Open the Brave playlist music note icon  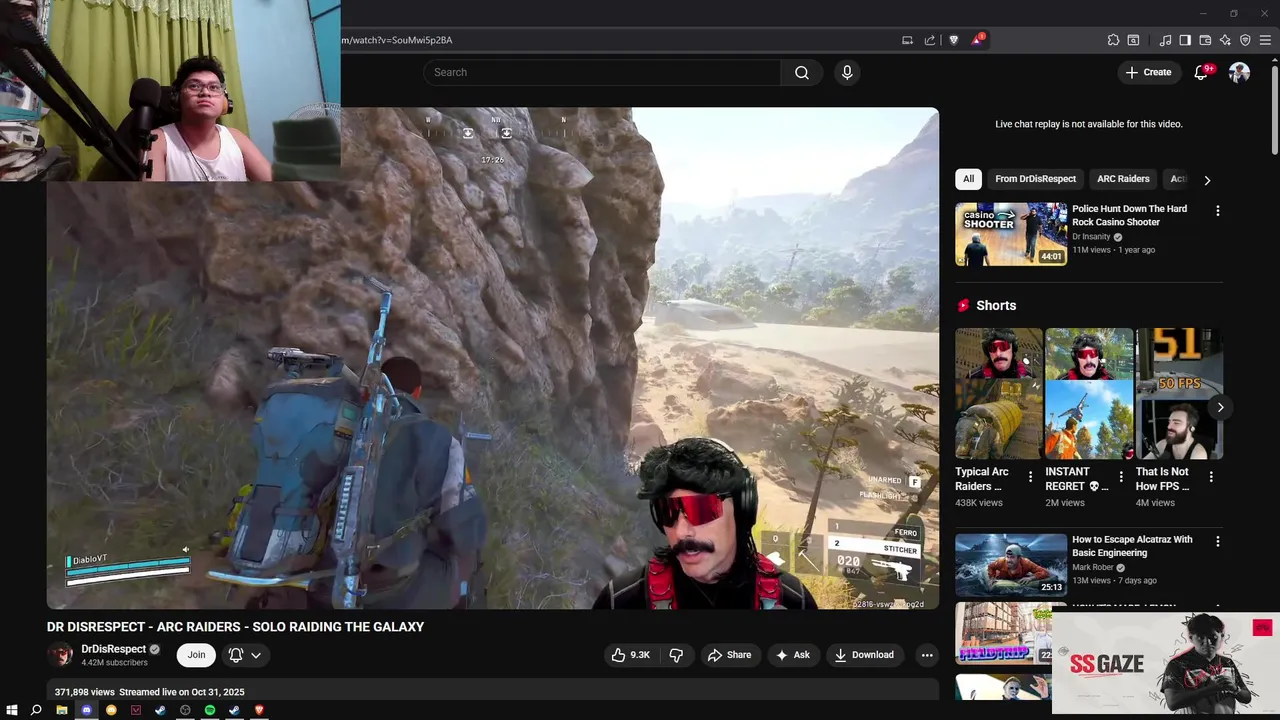point(1165,40)
